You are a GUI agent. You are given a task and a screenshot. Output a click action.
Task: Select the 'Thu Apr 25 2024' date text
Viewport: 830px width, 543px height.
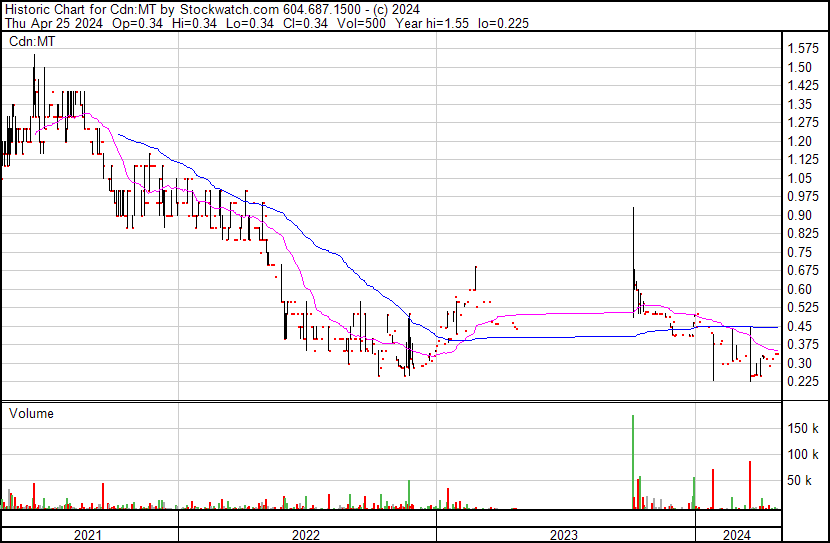pyautogui.click(x=53, y=23)
